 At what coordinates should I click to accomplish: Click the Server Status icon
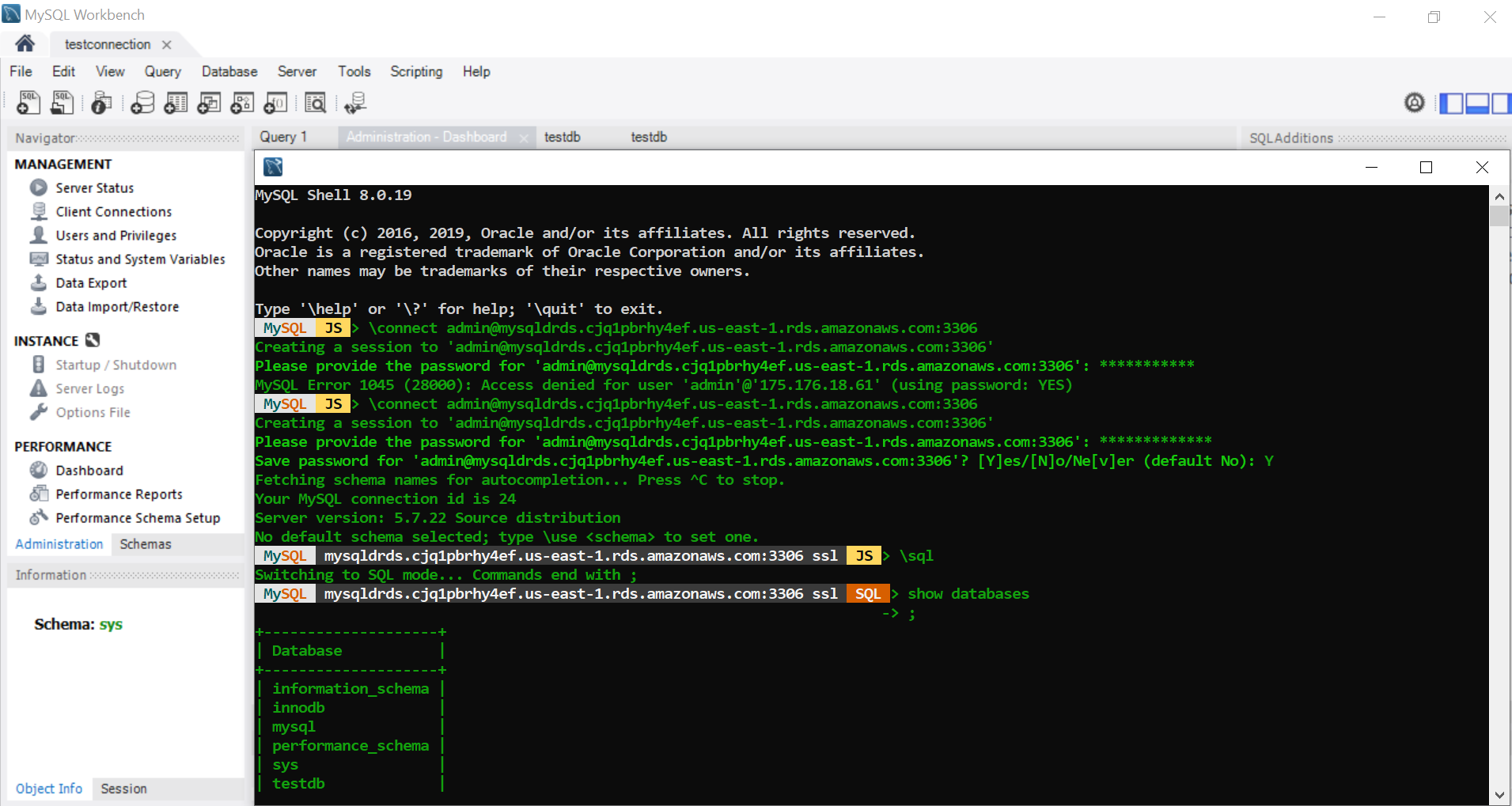tap(39, 187)
